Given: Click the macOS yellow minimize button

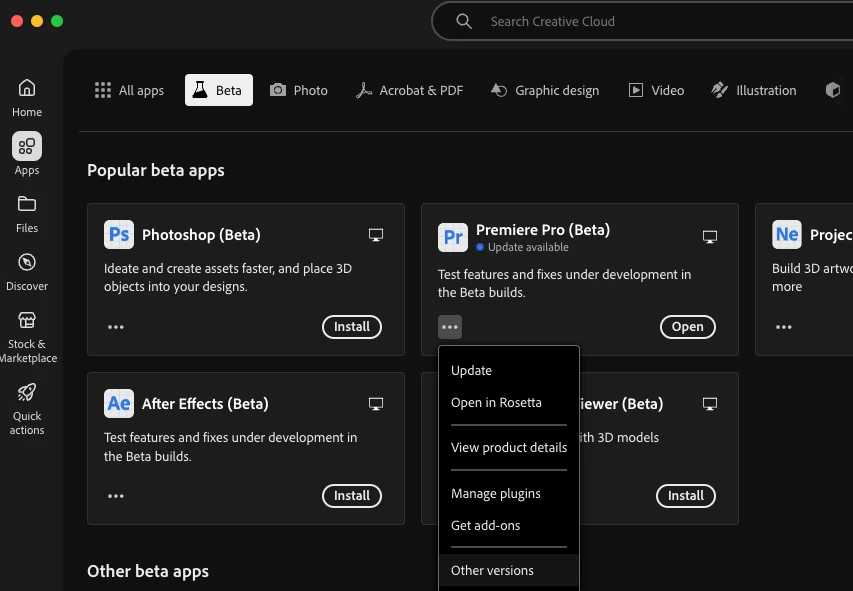Looking at the screenshot, I should coord(37,21).
